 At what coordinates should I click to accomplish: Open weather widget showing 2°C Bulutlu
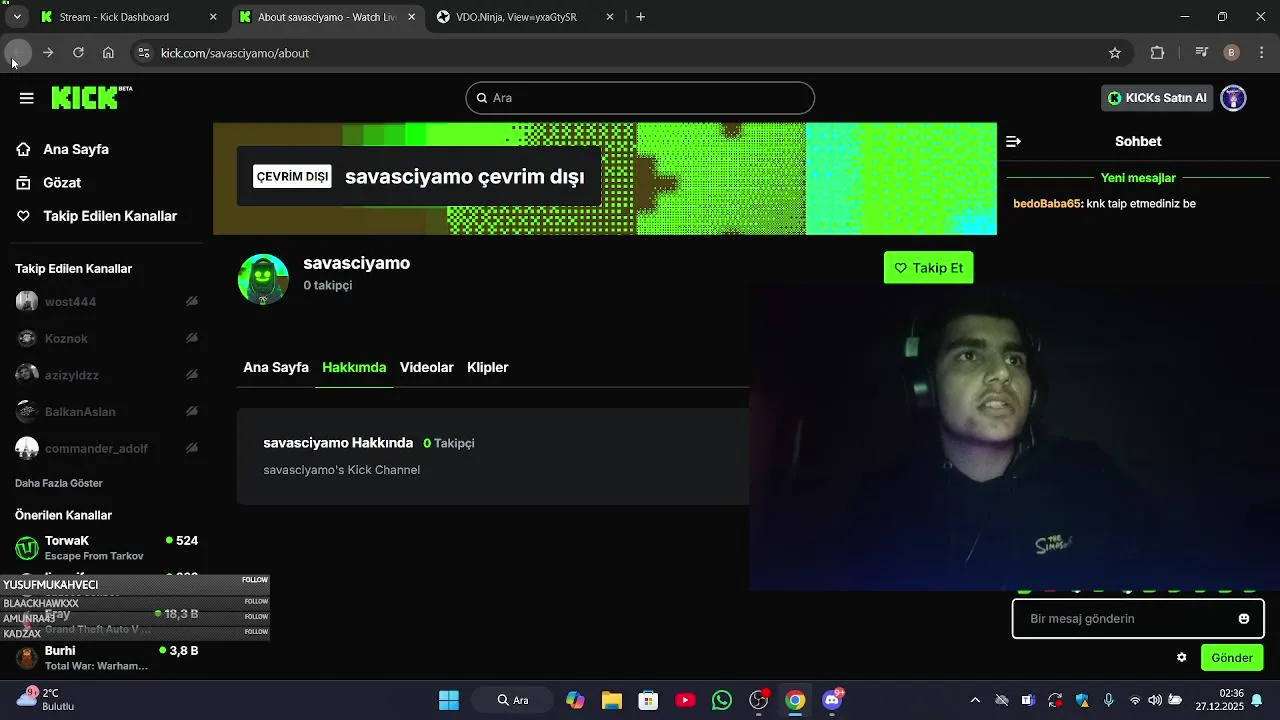click(x=45, y=699)
